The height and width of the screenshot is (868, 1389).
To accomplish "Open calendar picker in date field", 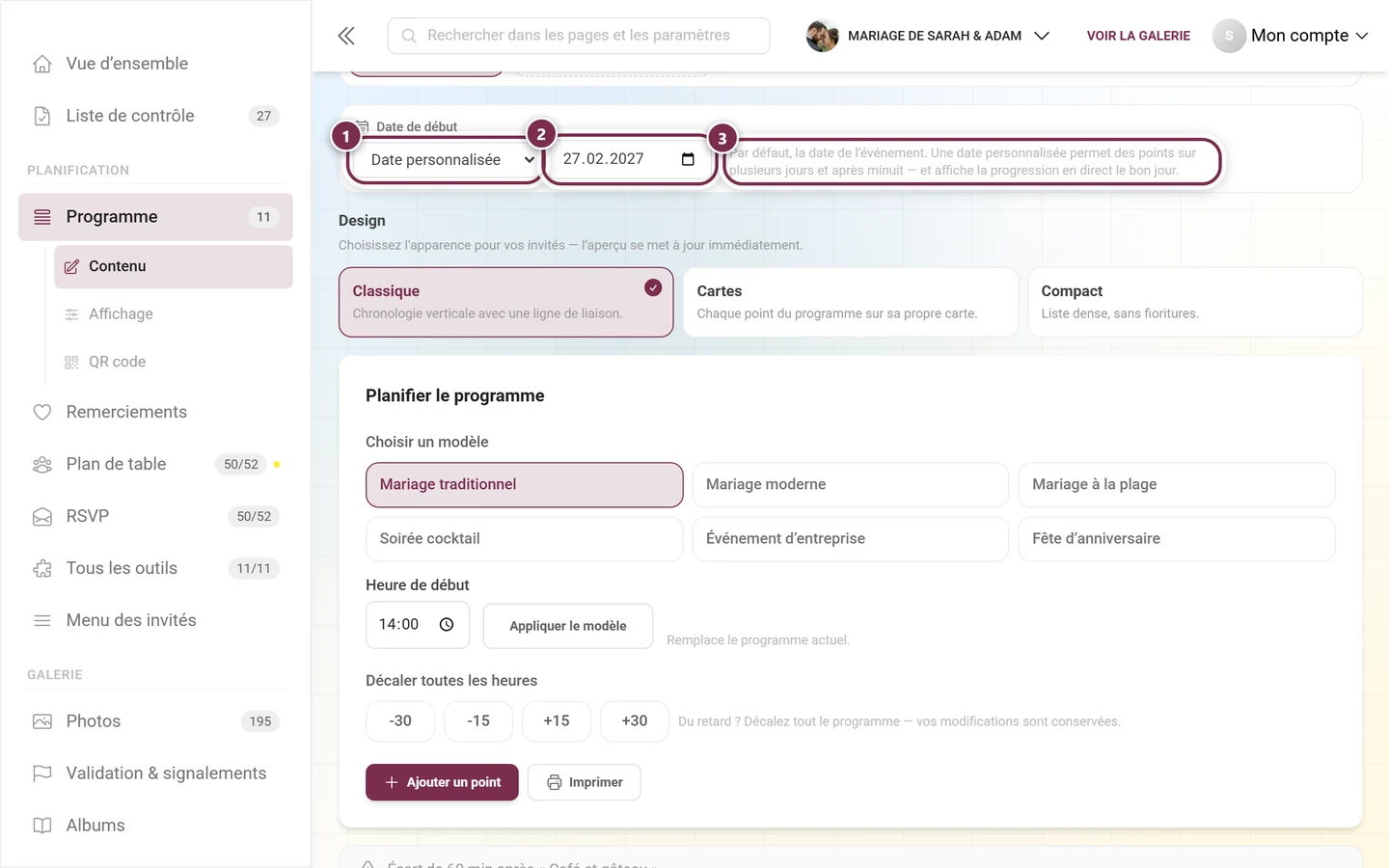I will tap(688, 159).
